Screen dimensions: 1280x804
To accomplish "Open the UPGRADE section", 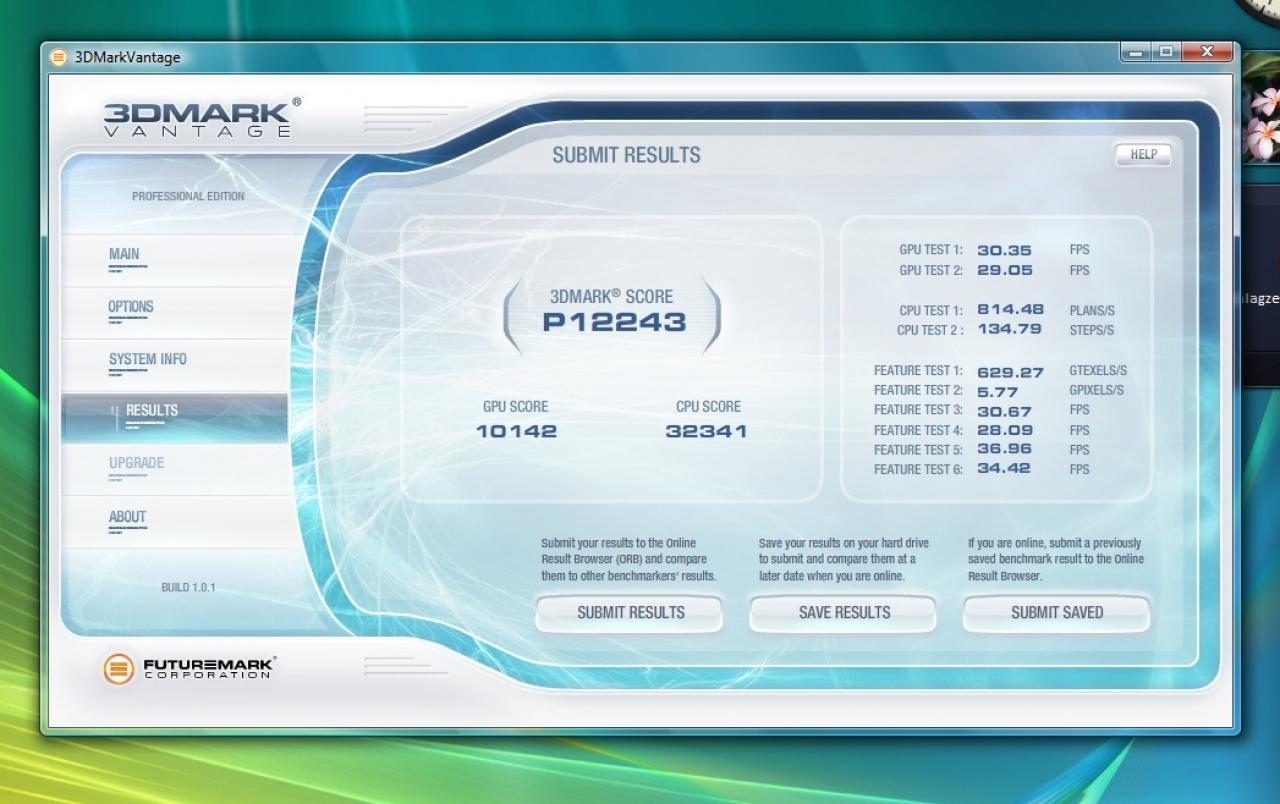I will [x=175, y=469].
